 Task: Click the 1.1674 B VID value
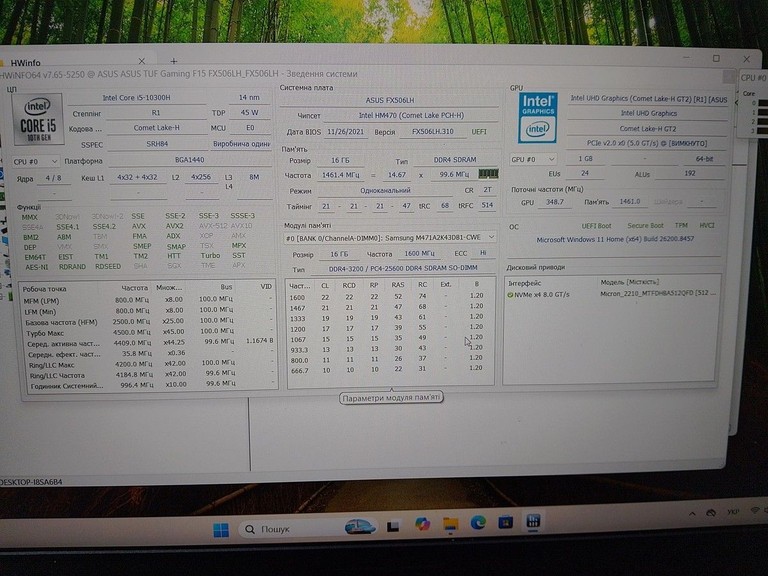coord(259,340)
